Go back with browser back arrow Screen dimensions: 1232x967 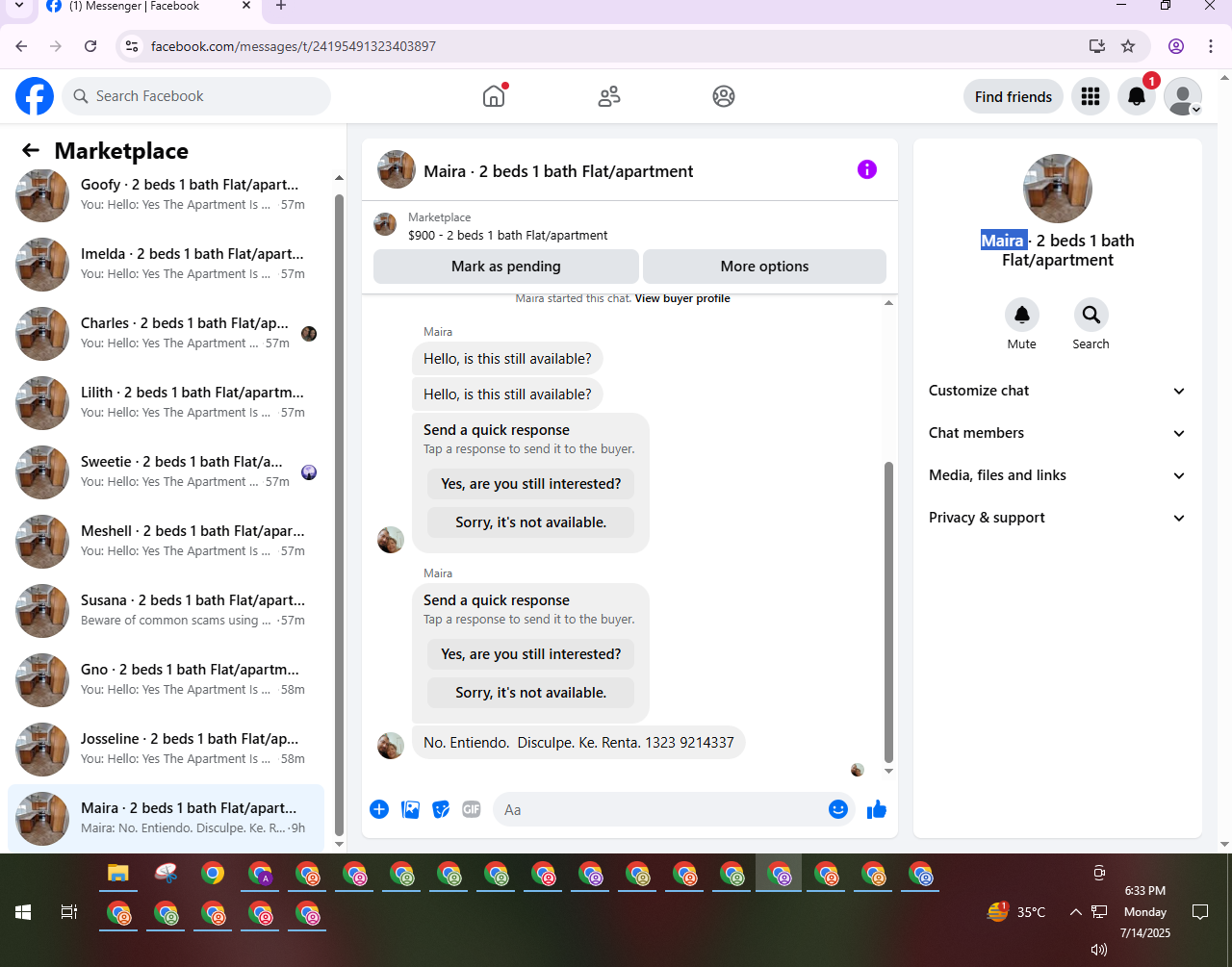pyautogui.click(x=22, y=46)
